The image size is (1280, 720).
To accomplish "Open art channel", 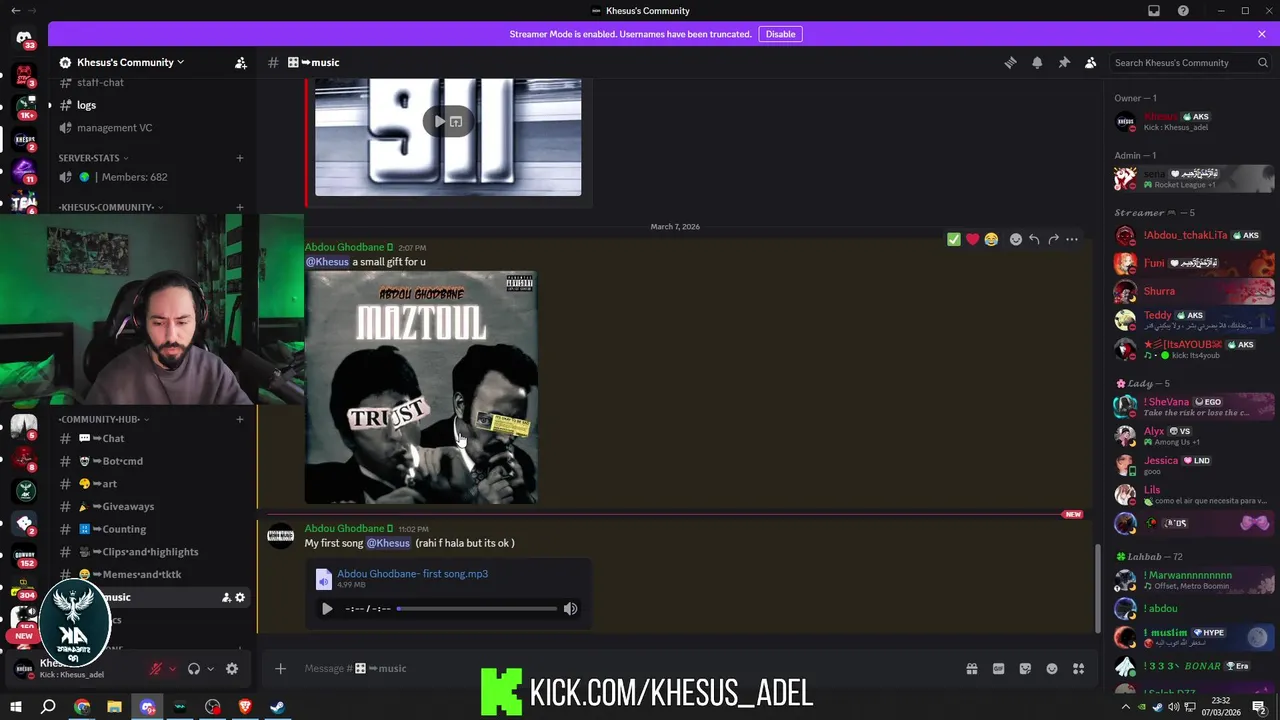I will pyautogui.click(x=154, y=484).
